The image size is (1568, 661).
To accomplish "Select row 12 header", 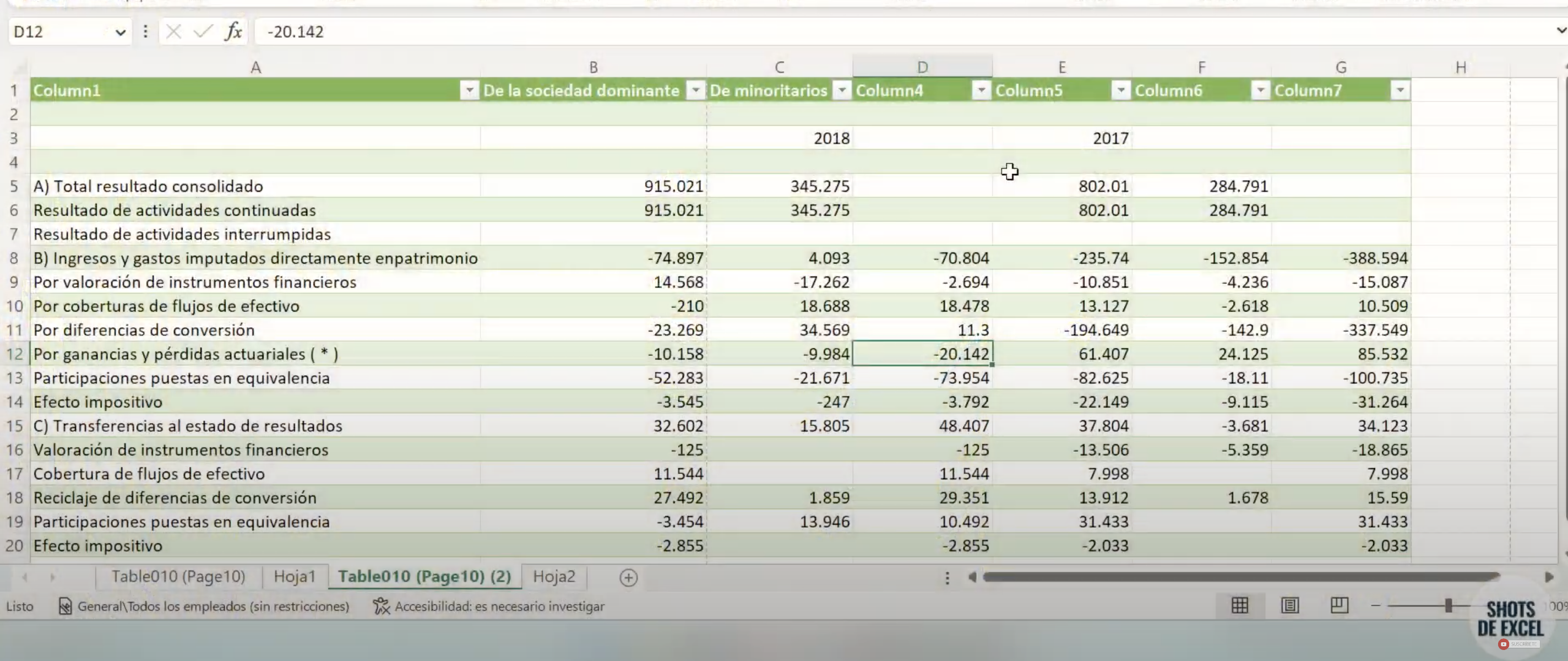I will (x=14, y=354).
